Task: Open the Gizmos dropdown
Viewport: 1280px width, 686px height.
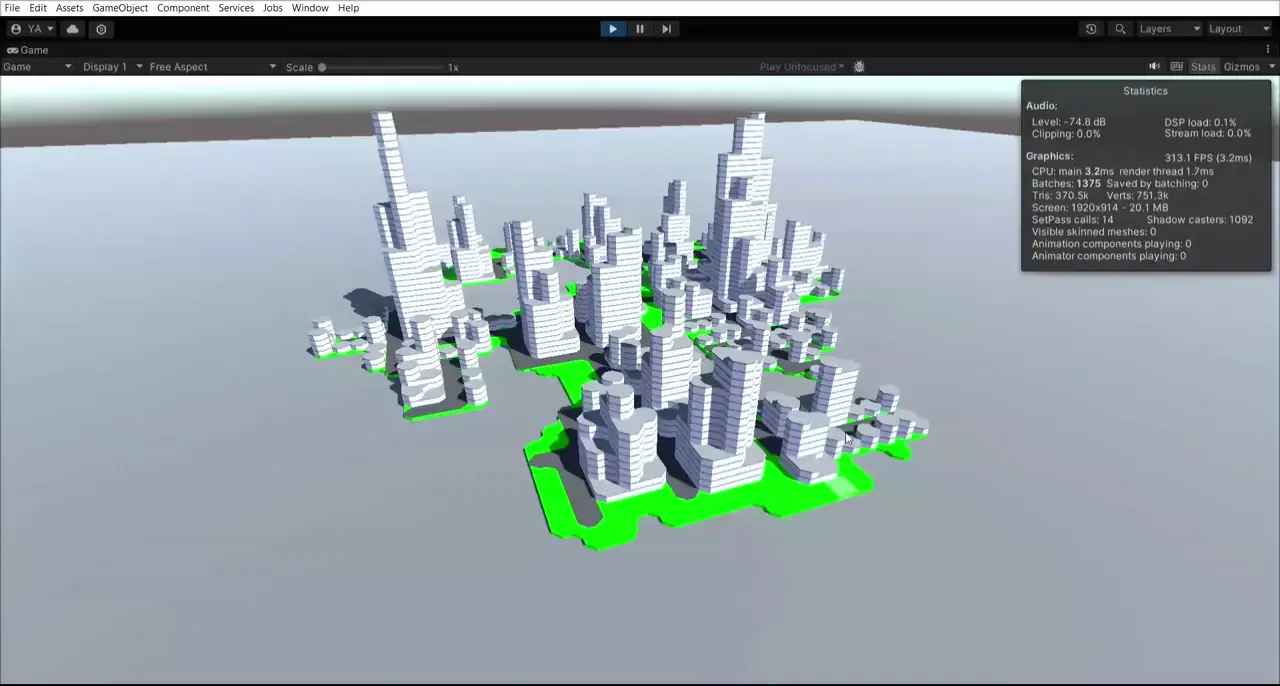Action: [x=1245, y=66]
